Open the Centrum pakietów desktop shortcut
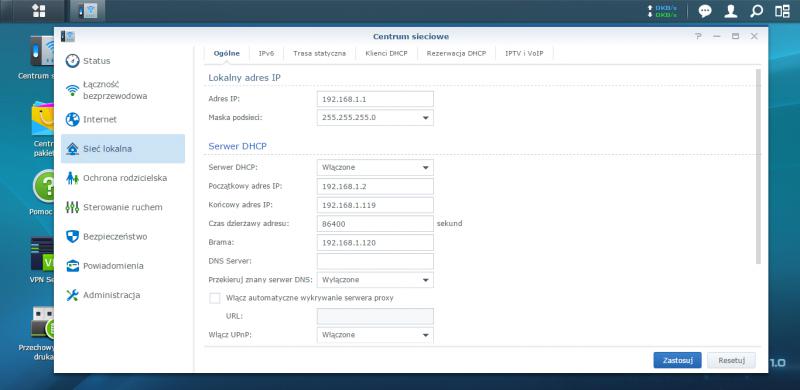The width and height of the screenshot is (800, 390). click(43, 129)
